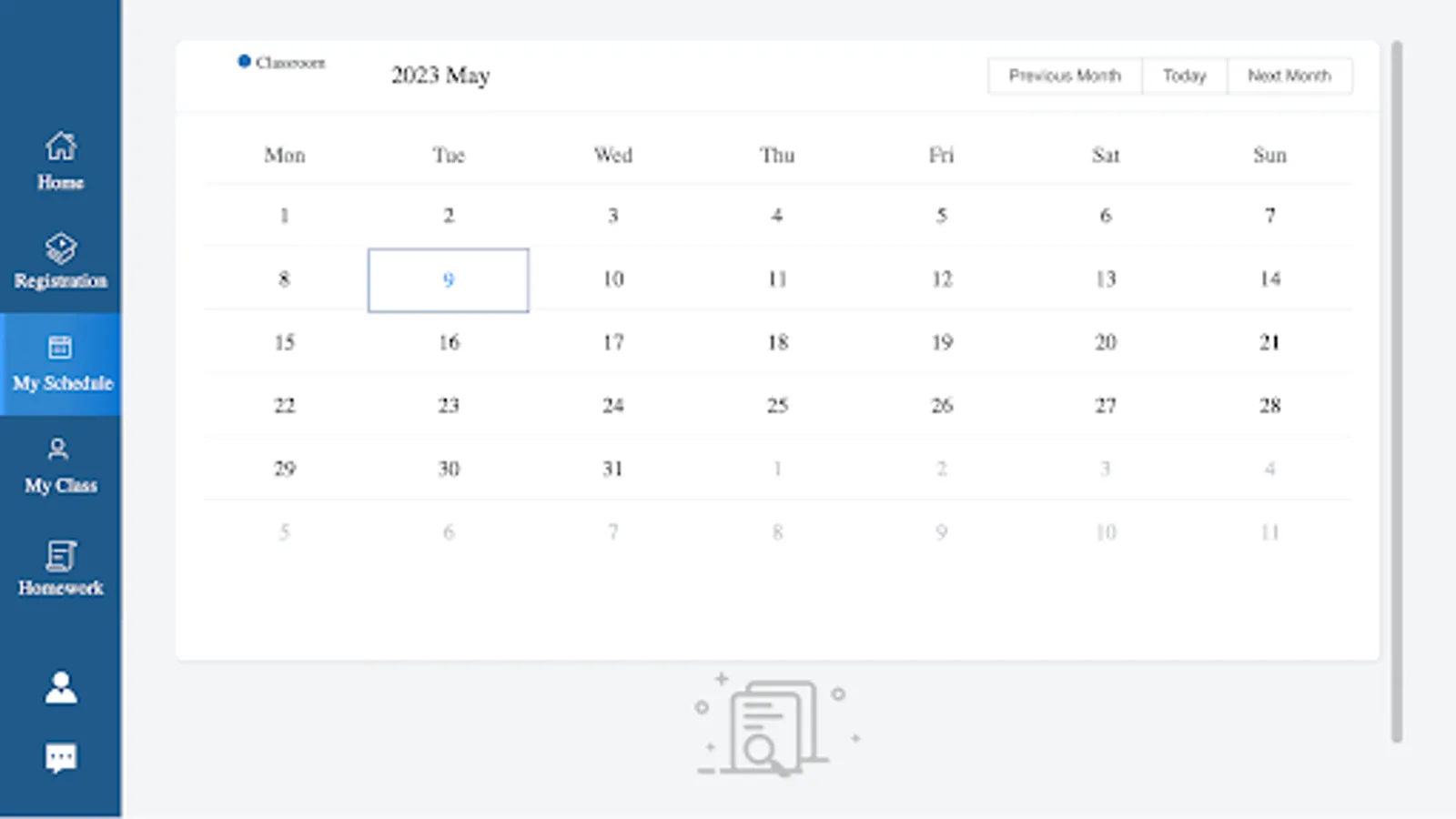The width and height of the screenshot is (1456, 819).
Task: Open the chat message bubble icon
Action: tap(61, 757)
